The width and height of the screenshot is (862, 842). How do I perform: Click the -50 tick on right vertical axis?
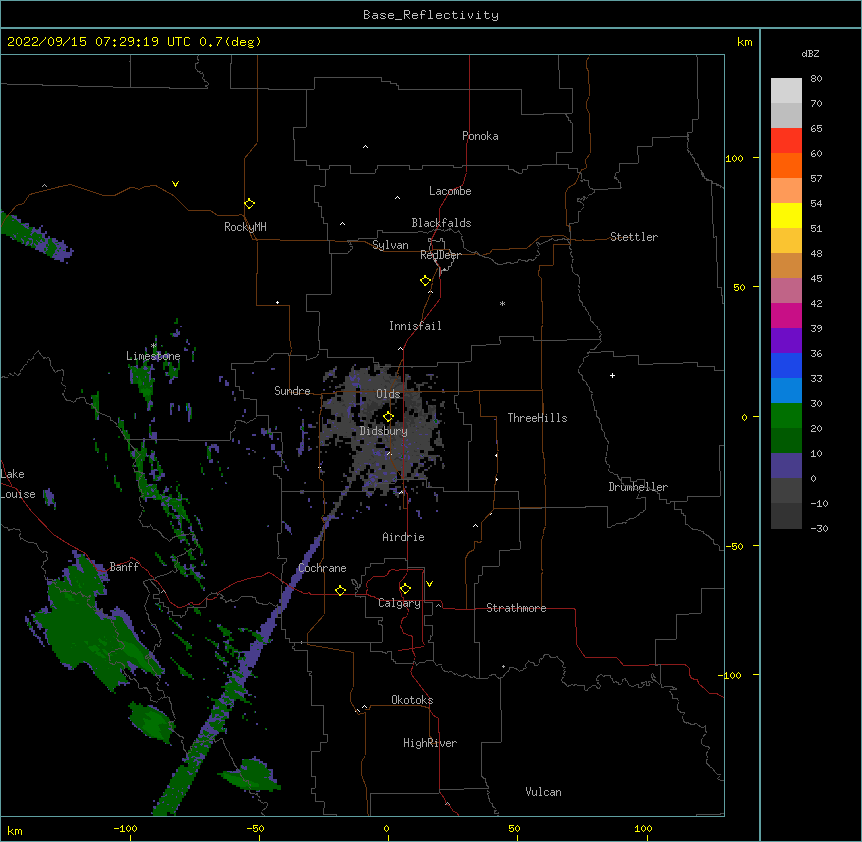click(x=734, y=546)
